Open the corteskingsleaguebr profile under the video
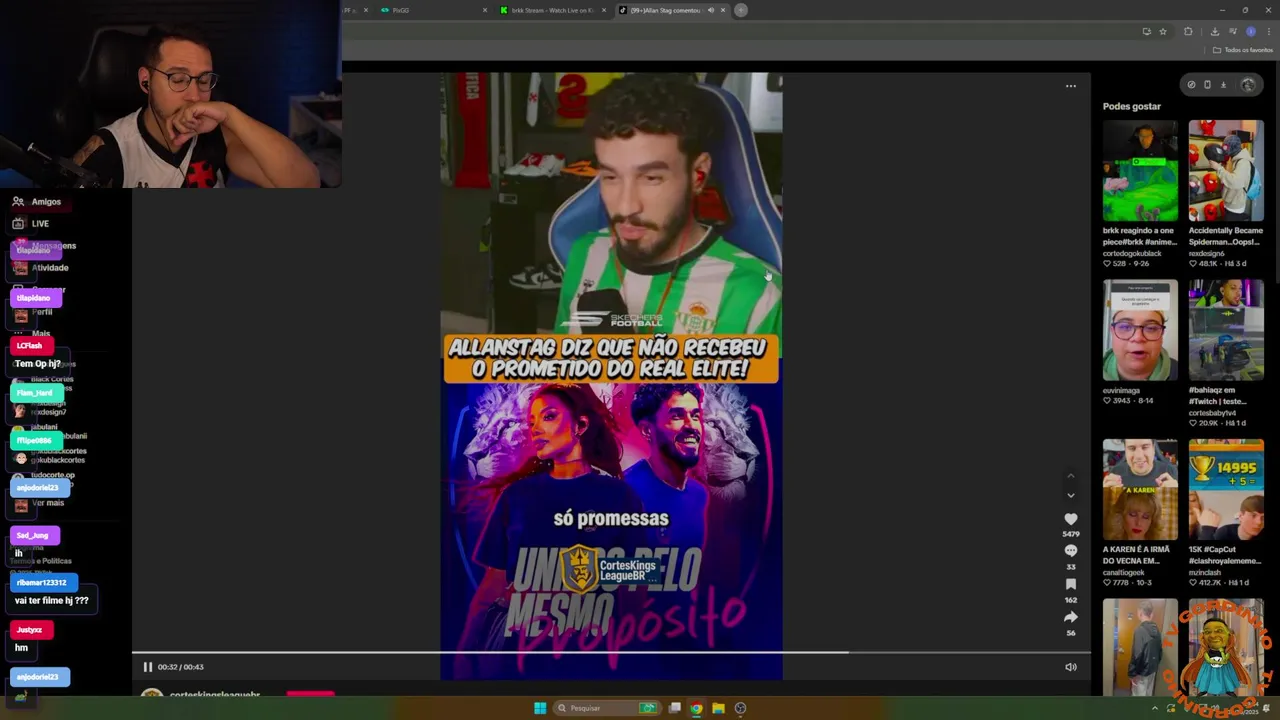 tap(214, 694)
